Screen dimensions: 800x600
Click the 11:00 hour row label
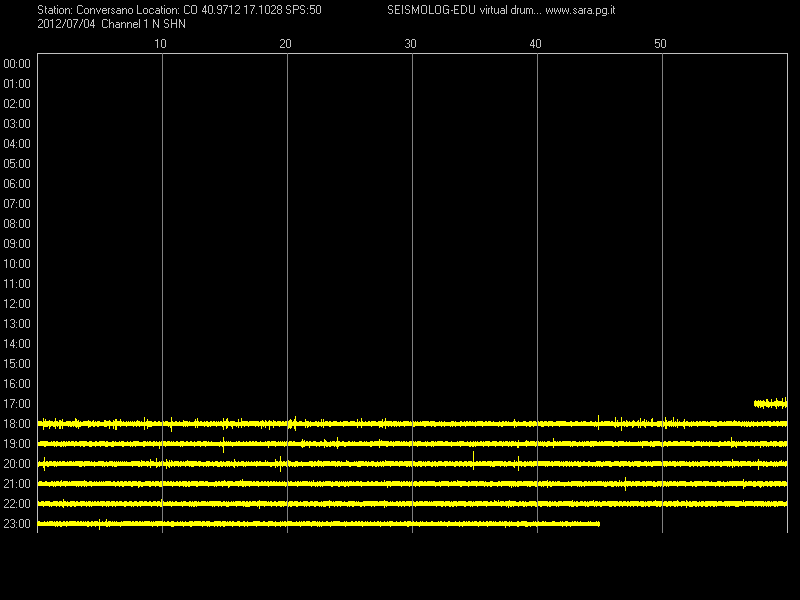click(x=17, y=284)
